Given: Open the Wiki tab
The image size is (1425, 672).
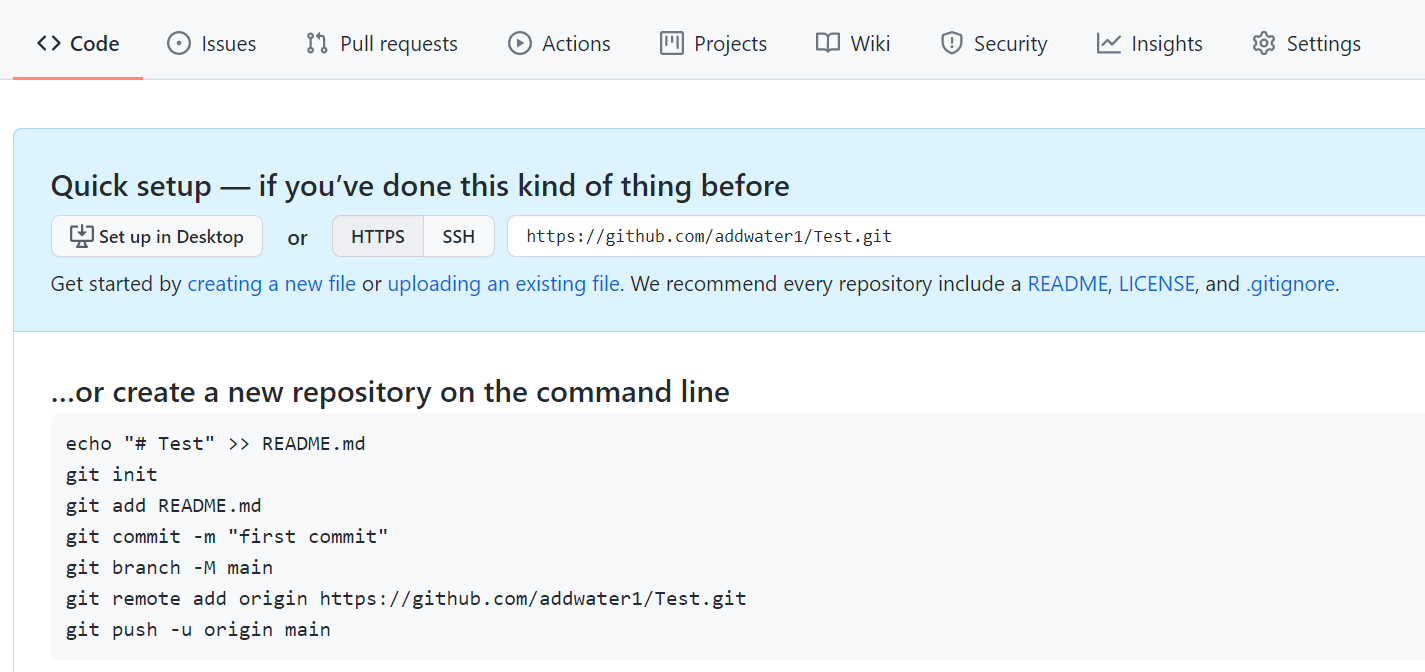Looking at the screenshot, I should pyautogui.click(x=853, y=44).
